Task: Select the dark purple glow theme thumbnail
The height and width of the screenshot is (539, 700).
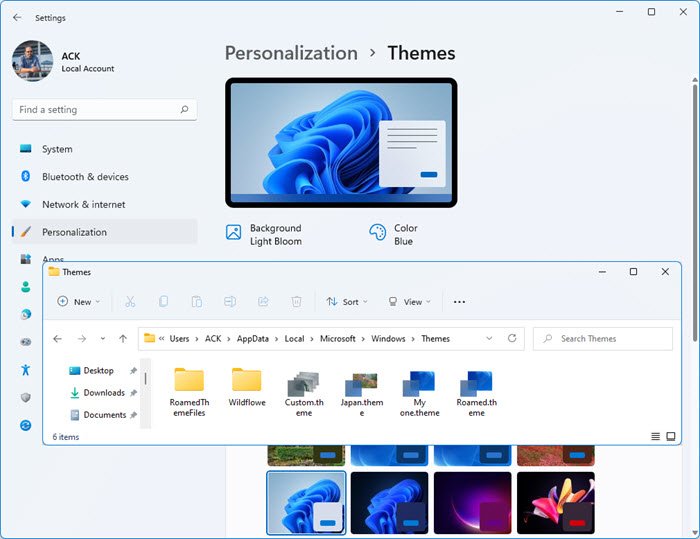Action: (473, 502)
